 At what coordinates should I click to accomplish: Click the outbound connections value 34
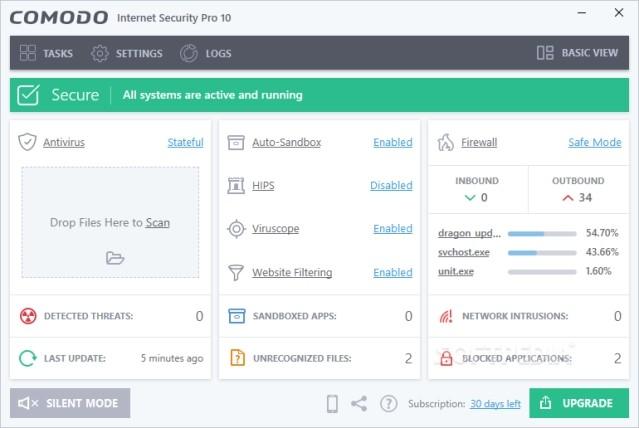pyautogui.click(x=585, y=198)
